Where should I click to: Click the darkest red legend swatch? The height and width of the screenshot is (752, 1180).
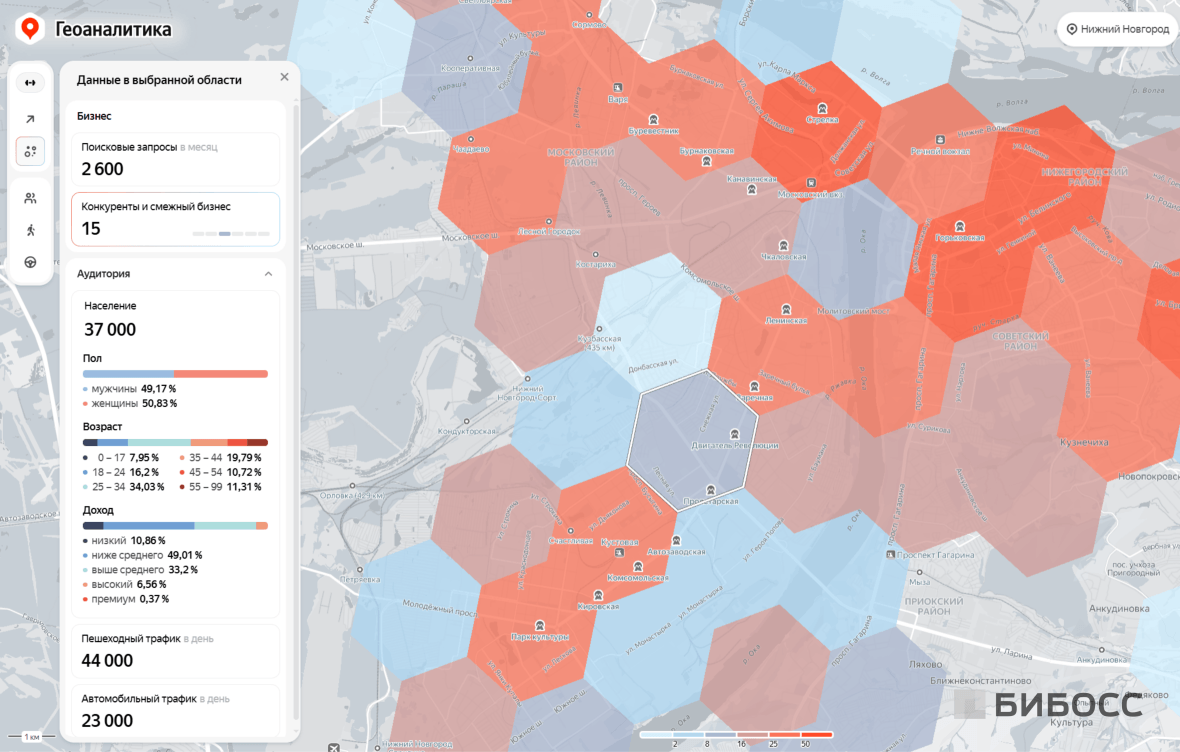click(816, 735)
